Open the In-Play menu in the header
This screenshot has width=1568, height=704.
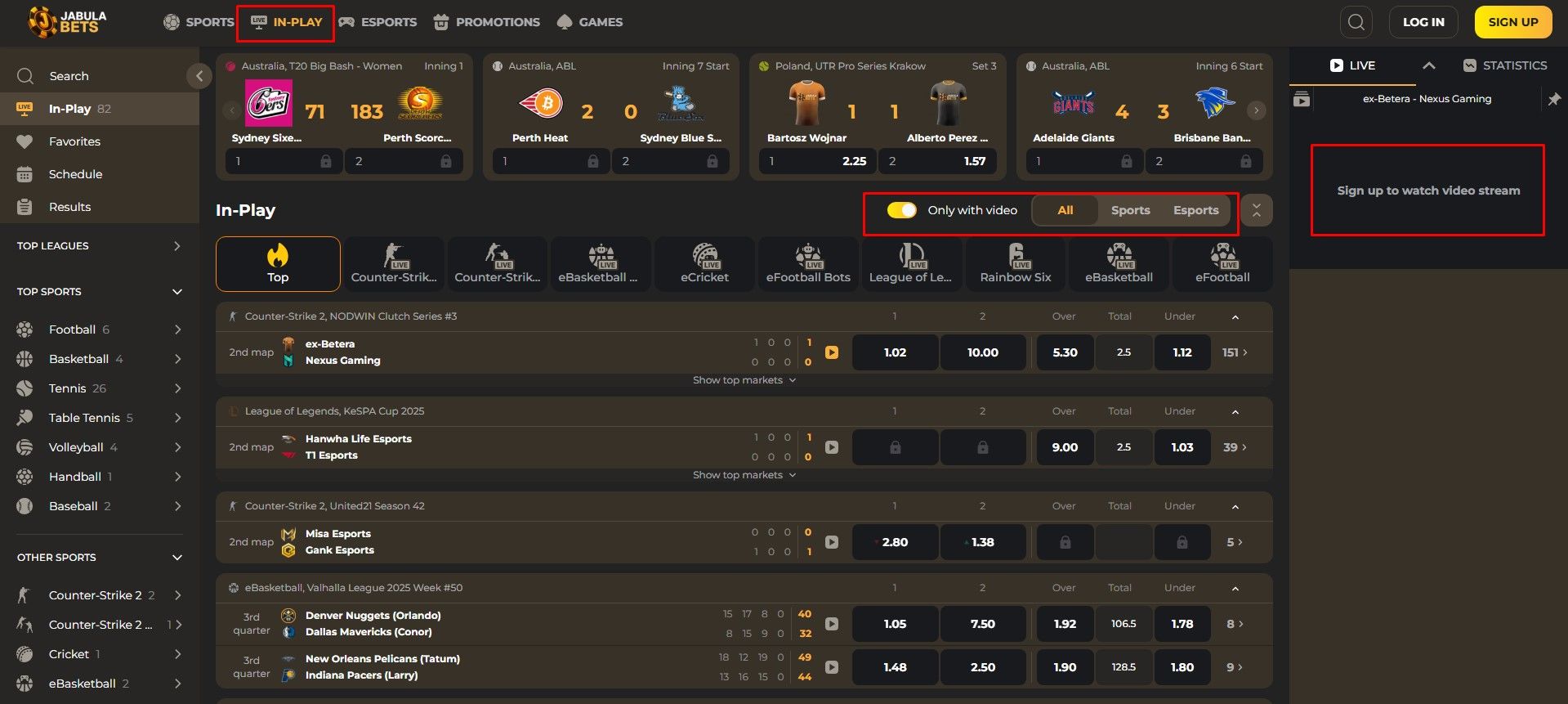pyautogui.click(x=286, y=22)
